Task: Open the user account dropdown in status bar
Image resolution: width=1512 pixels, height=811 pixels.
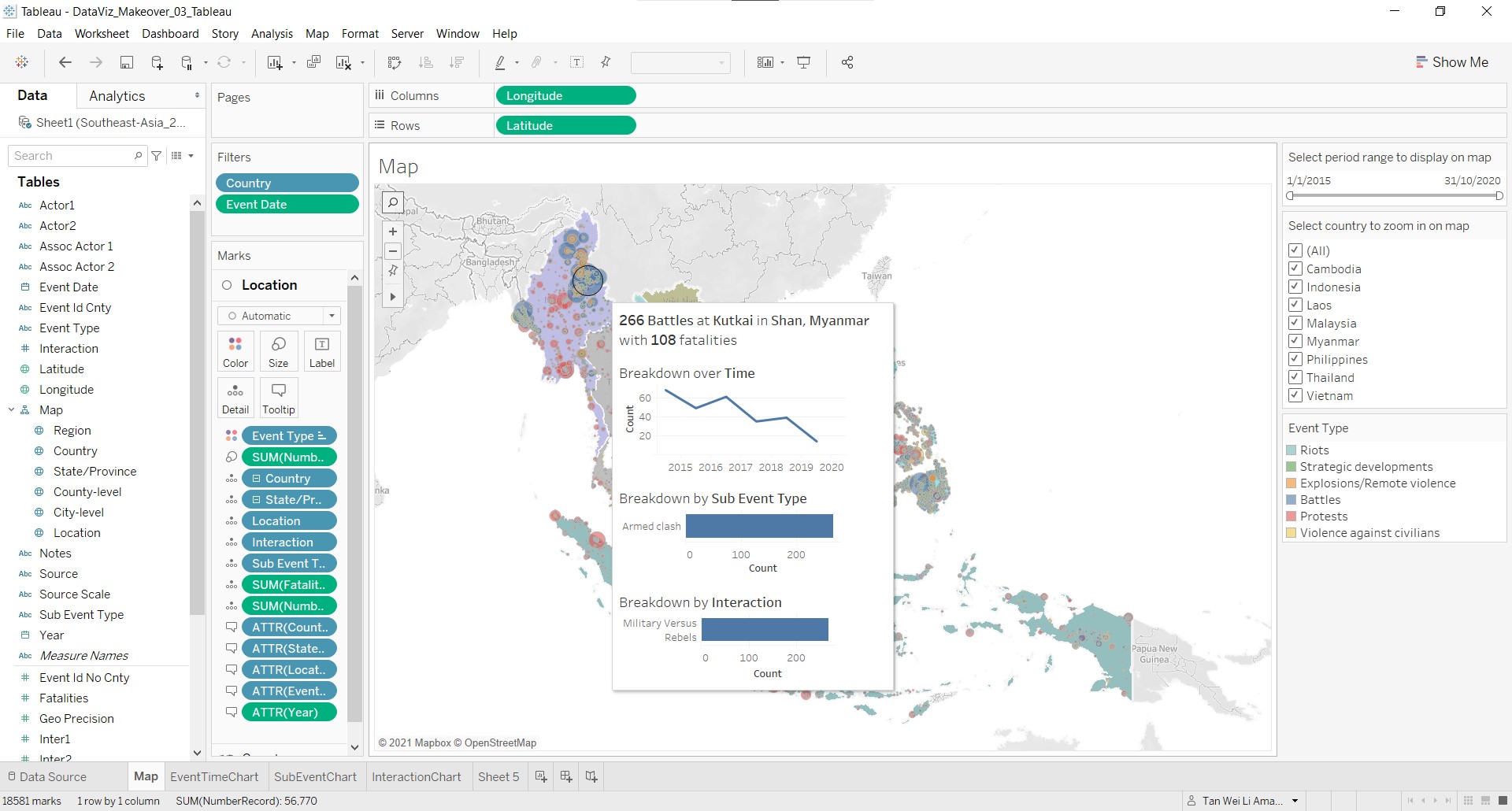Action: click(x=1295, y=801)
